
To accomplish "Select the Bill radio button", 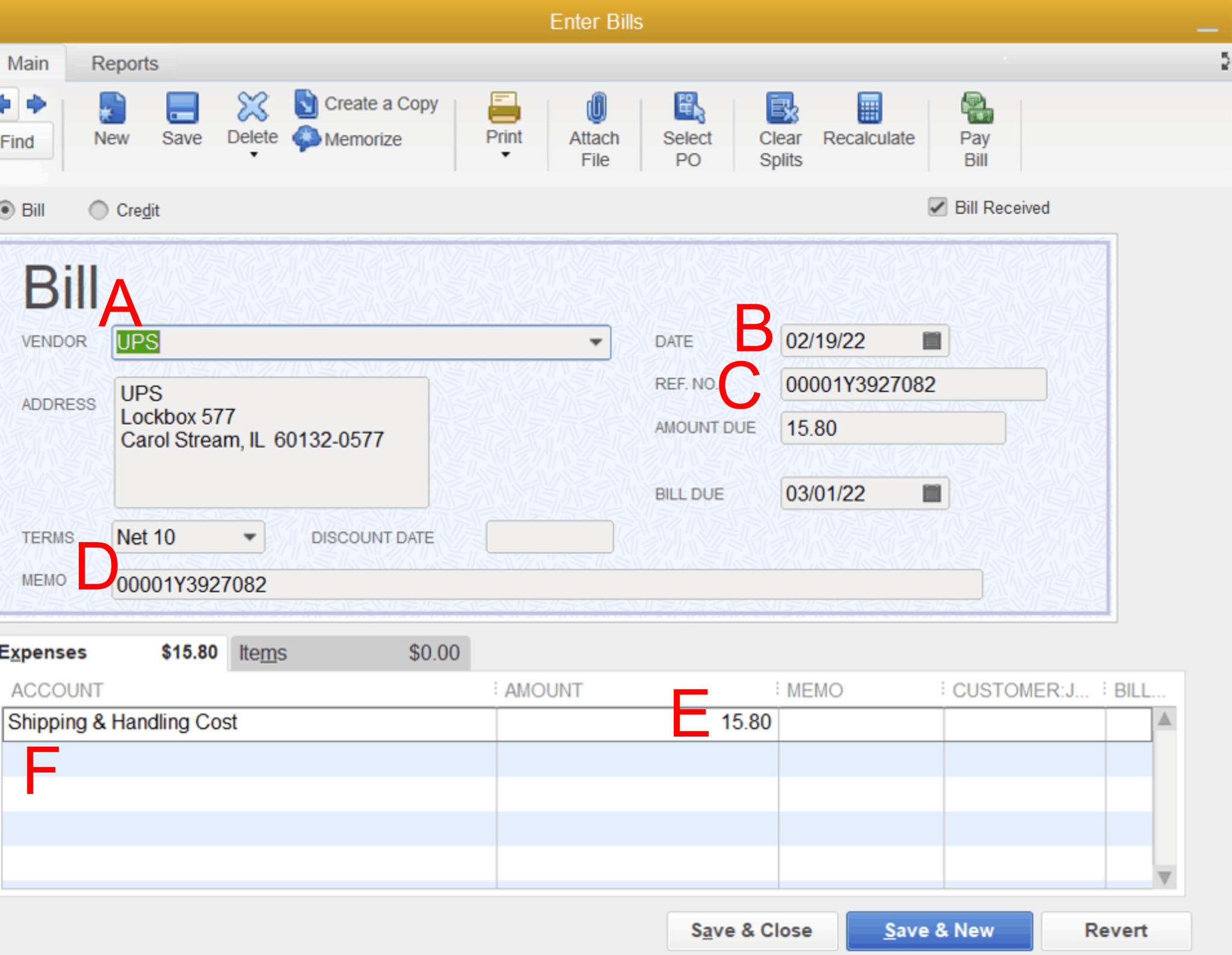I will 7,210.
